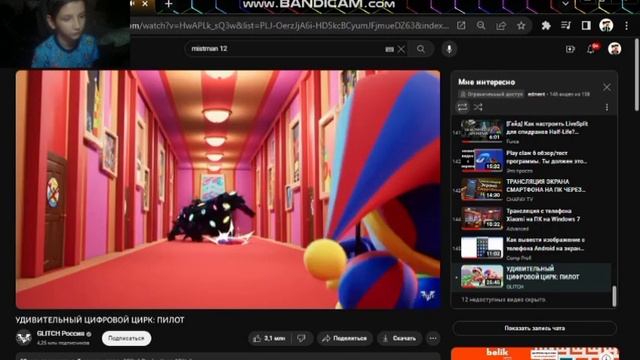Bookmark this page with the star
The image size is (640, 360).
click(521, 26)
